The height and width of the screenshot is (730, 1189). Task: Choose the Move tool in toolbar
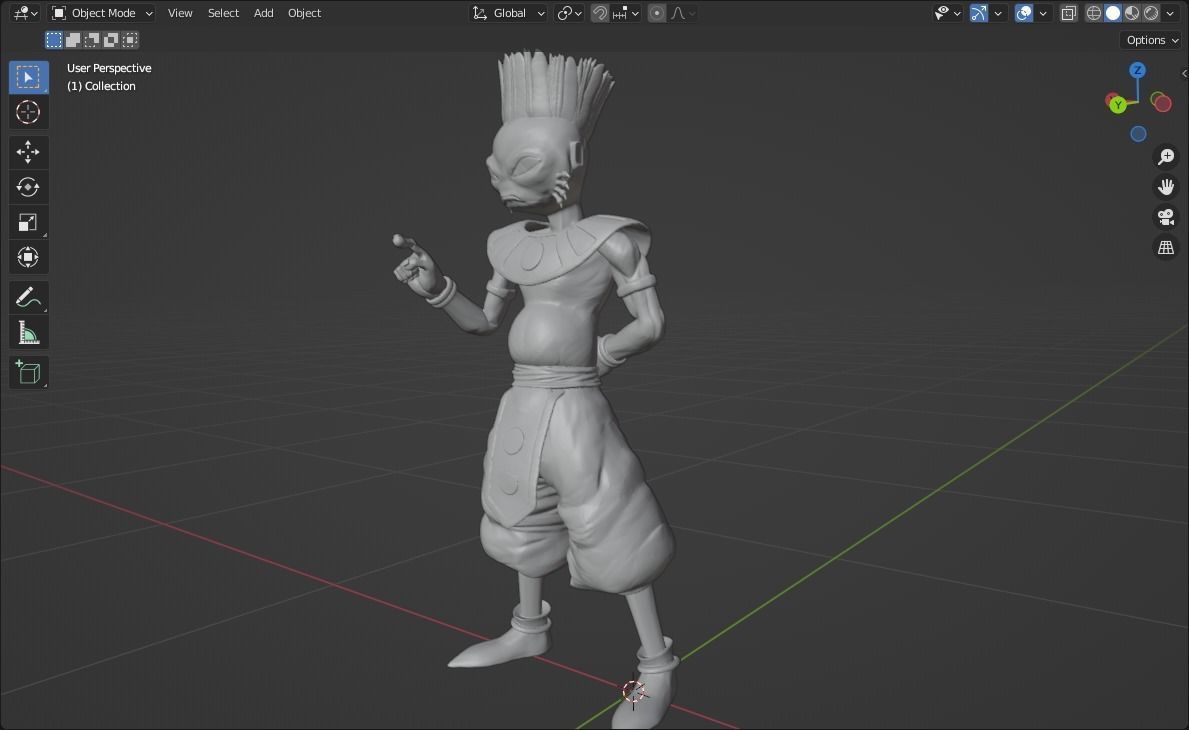[x=28, y=152]
